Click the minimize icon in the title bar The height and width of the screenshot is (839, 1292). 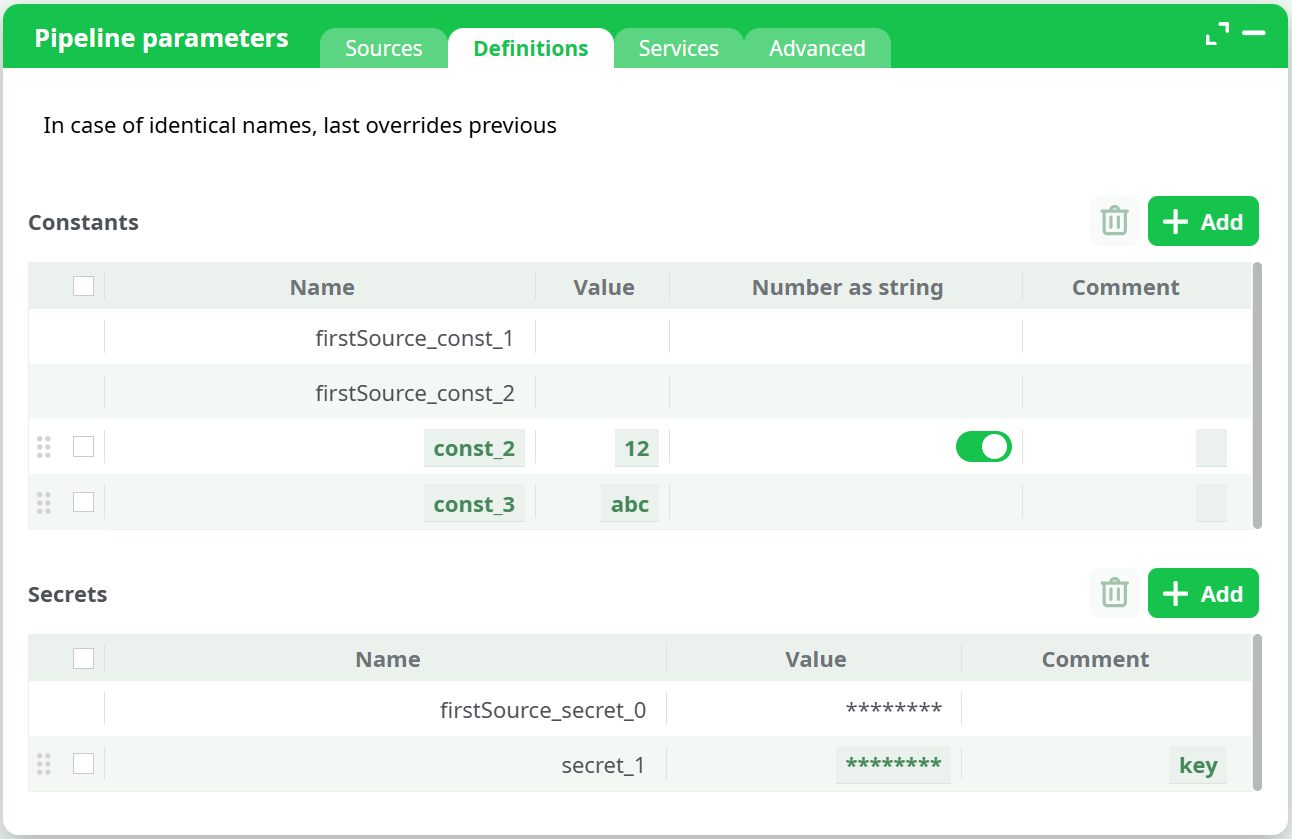click(x=1253, y=33)
